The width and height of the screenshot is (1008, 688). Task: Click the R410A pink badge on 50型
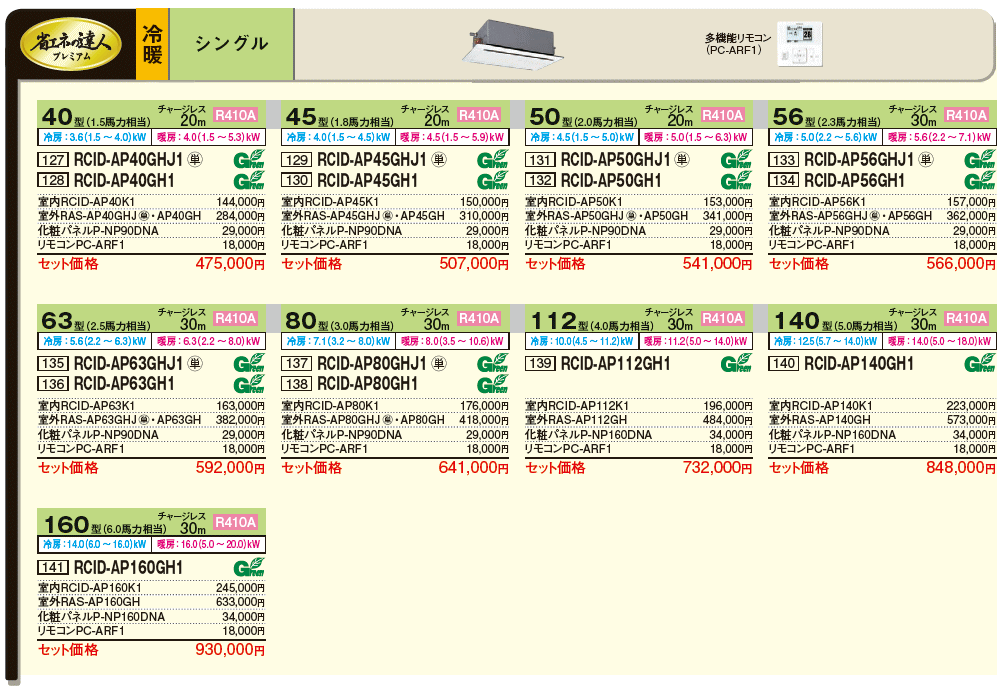[x=723, y=115]
